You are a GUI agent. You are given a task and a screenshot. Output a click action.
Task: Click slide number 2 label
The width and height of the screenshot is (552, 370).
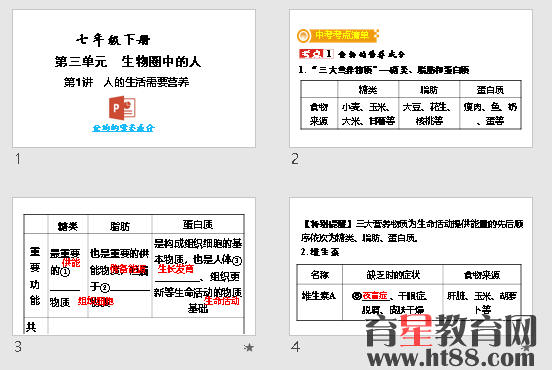(x=295, y=159)
